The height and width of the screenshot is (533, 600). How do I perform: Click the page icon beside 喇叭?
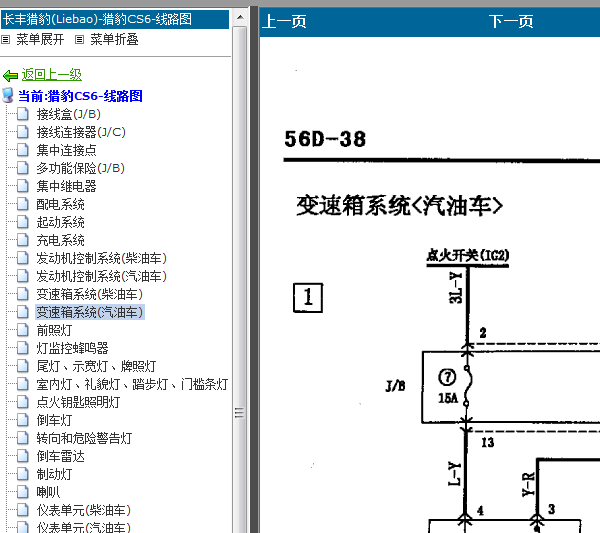(x=23, y=492)
